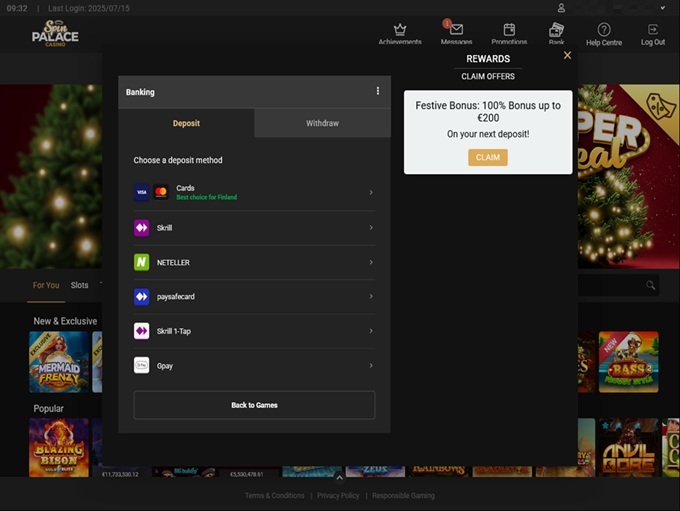Click the Log Out icon
This screenshot has width=680, height=511.
pos(653,31)
